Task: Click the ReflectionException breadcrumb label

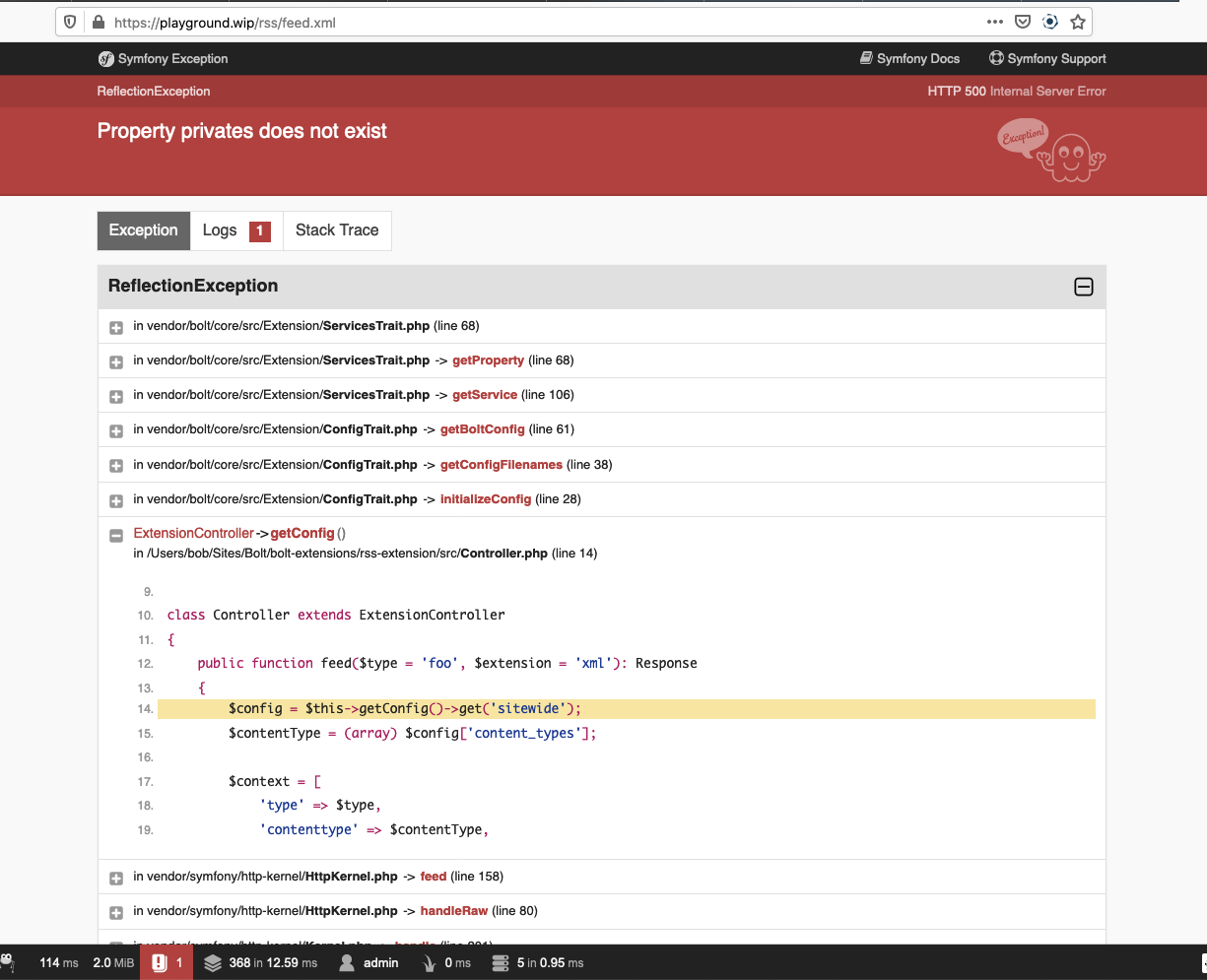Action: coord(154,91)
